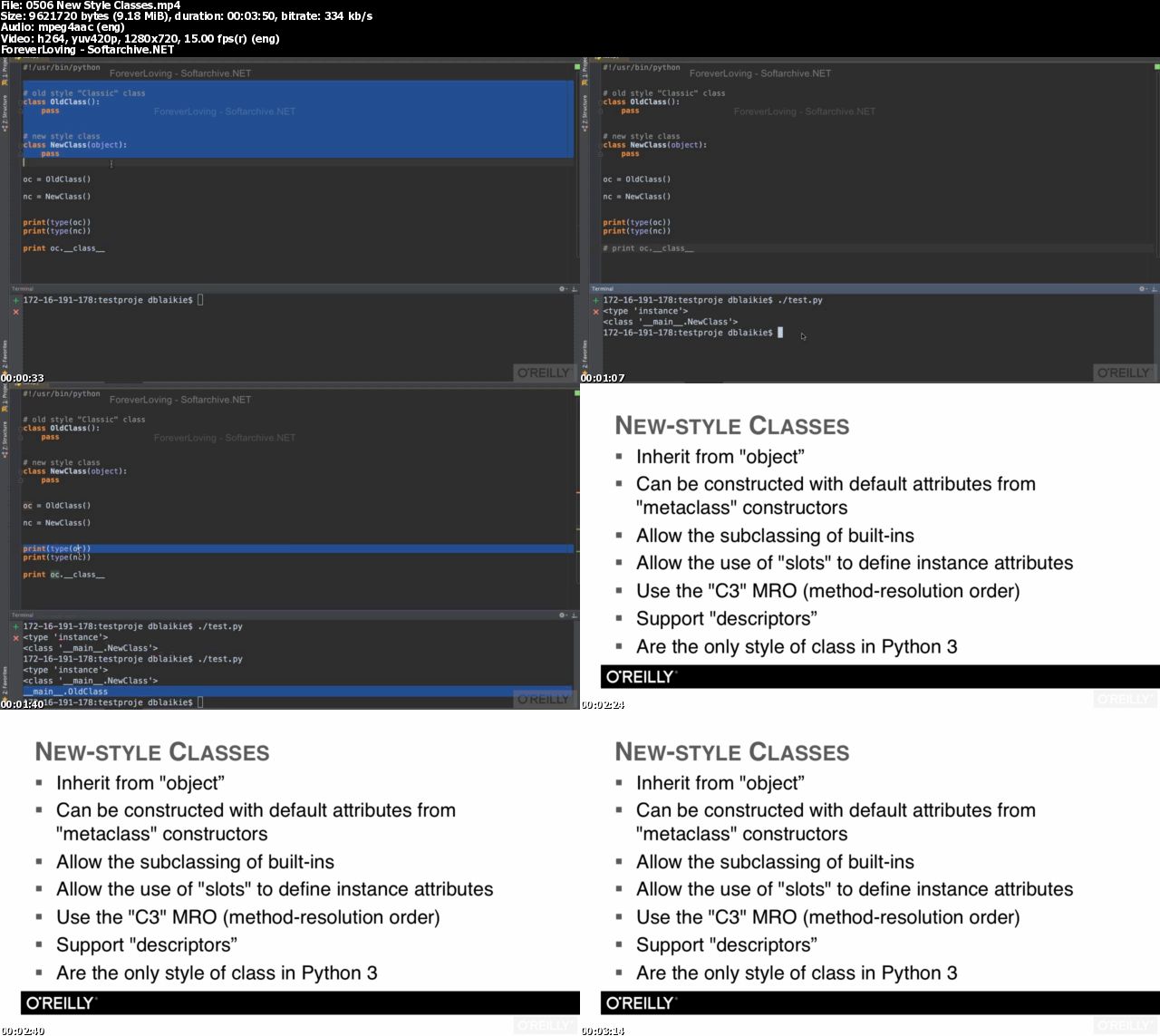The image size is (1160, 1036).
Task: Click the 'Audio: mpeg4aac (eng)' info line
Action: click(63, 27)
